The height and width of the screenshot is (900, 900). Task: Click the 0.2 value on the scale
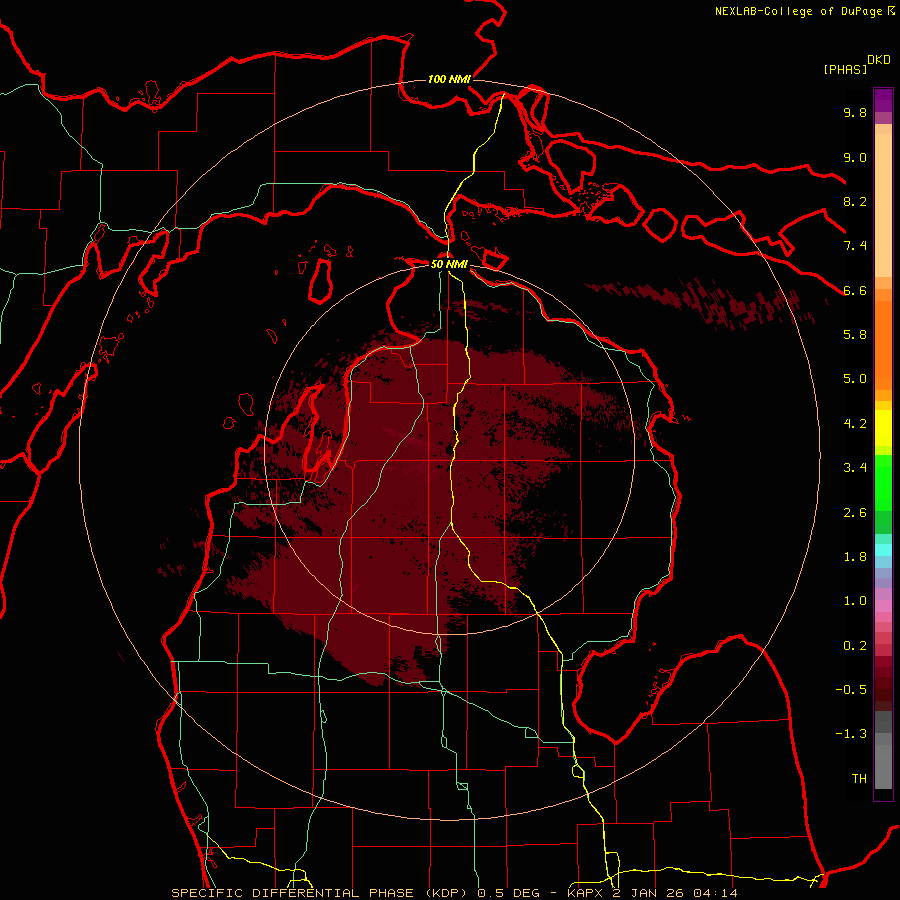click(x=855, y=646)
